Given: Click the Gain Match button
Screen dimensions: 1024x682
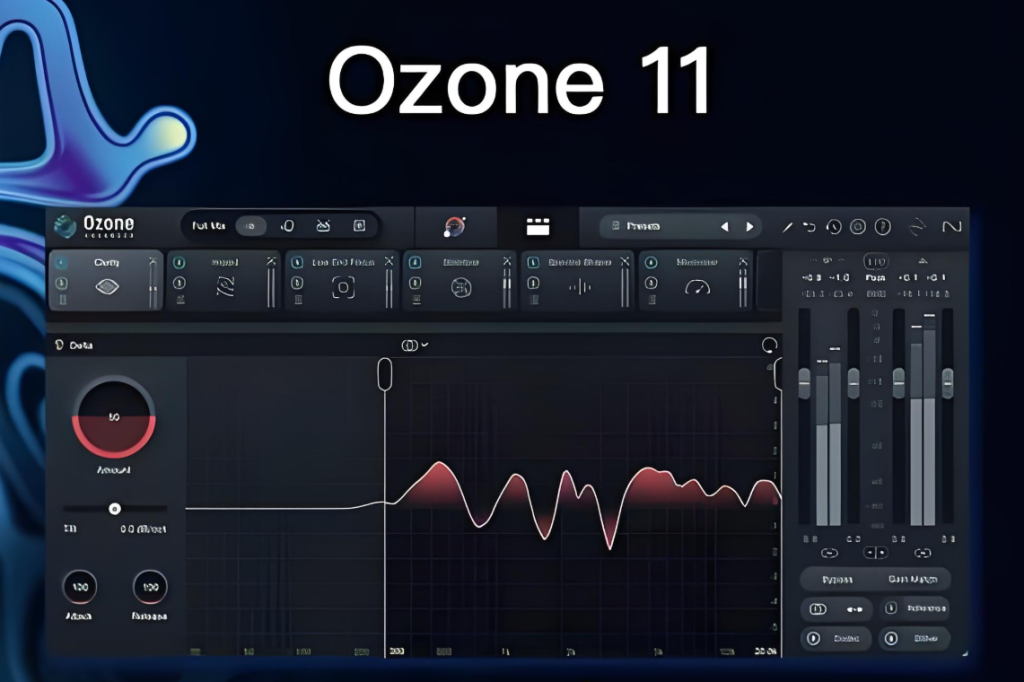Looking at the screenshot, I should coord(912,579).
